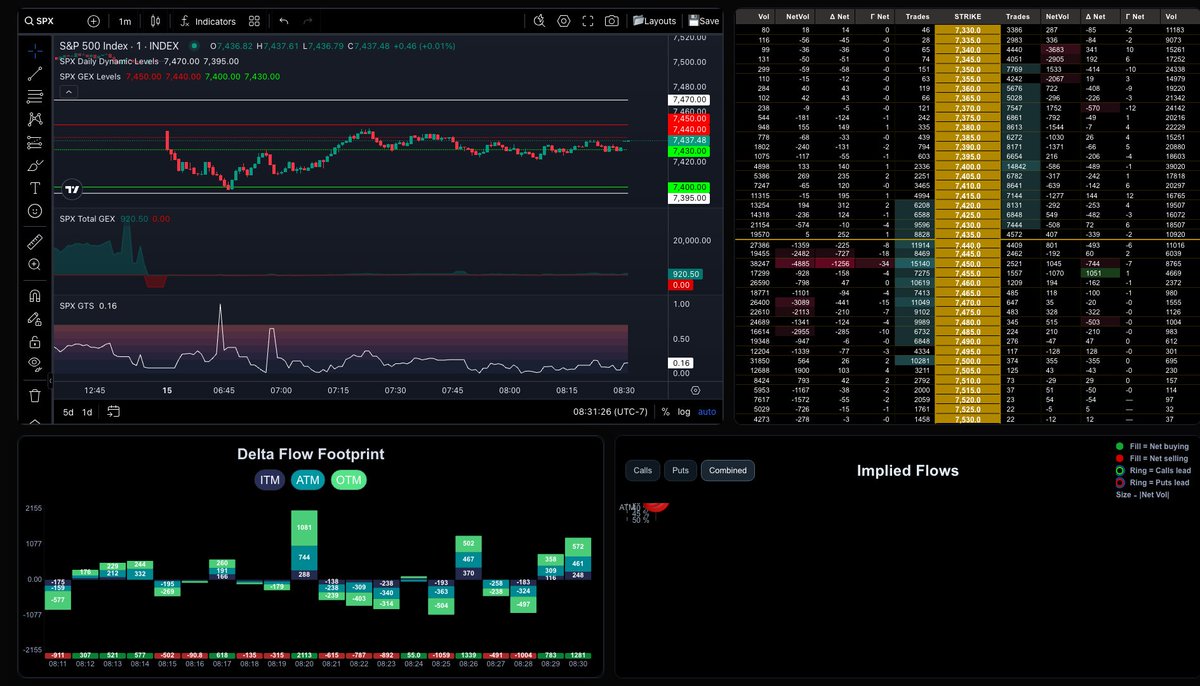Image resolution: width=1200 pixels, height=686 pixels.
Task: Select the text annotation tool
Action: (x=35, y=187)
